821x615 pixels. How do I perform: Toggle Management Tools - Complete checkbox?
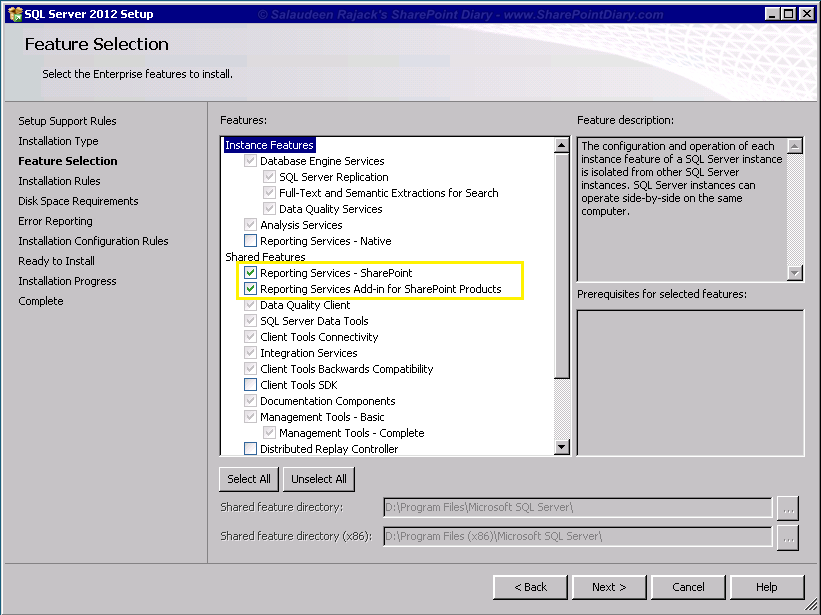(x=269, y=433)
